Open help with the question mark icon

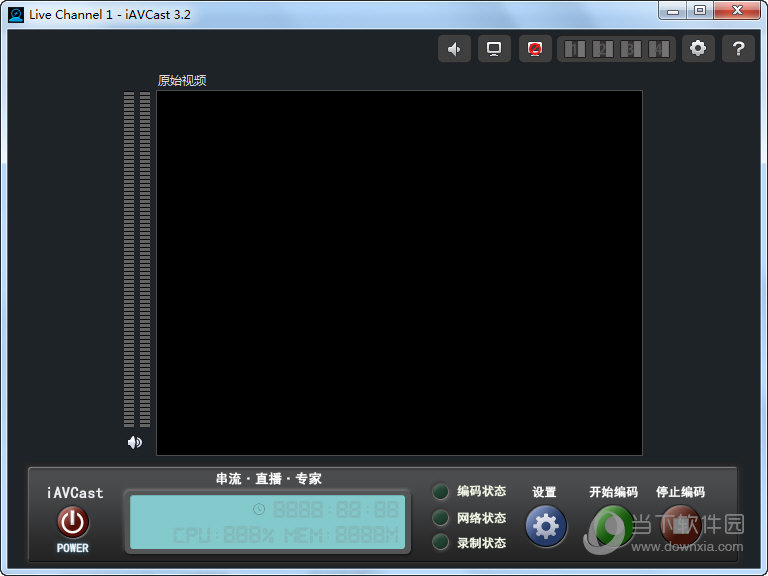[x=738, y=48]
